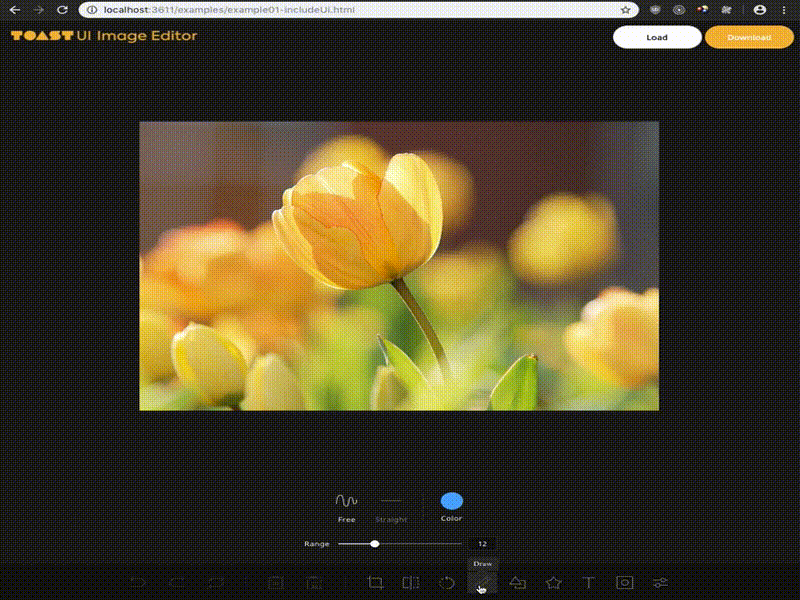Screen dimensions: 800x600
Task: Select the Crop tool
Action: click(x=377, y=582)
